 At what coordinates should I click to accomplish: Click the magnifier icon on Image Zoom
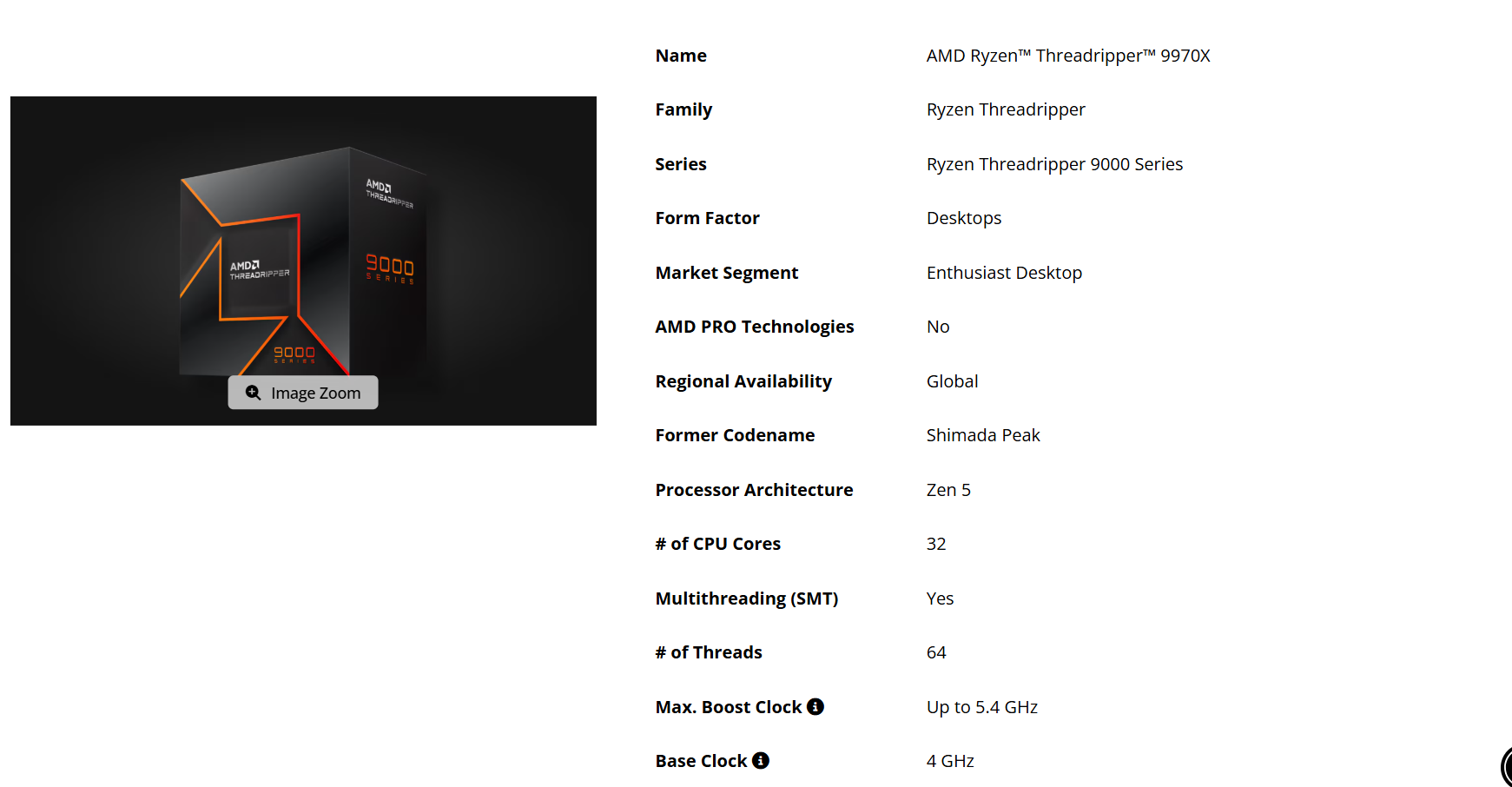(x=253, y=393)
